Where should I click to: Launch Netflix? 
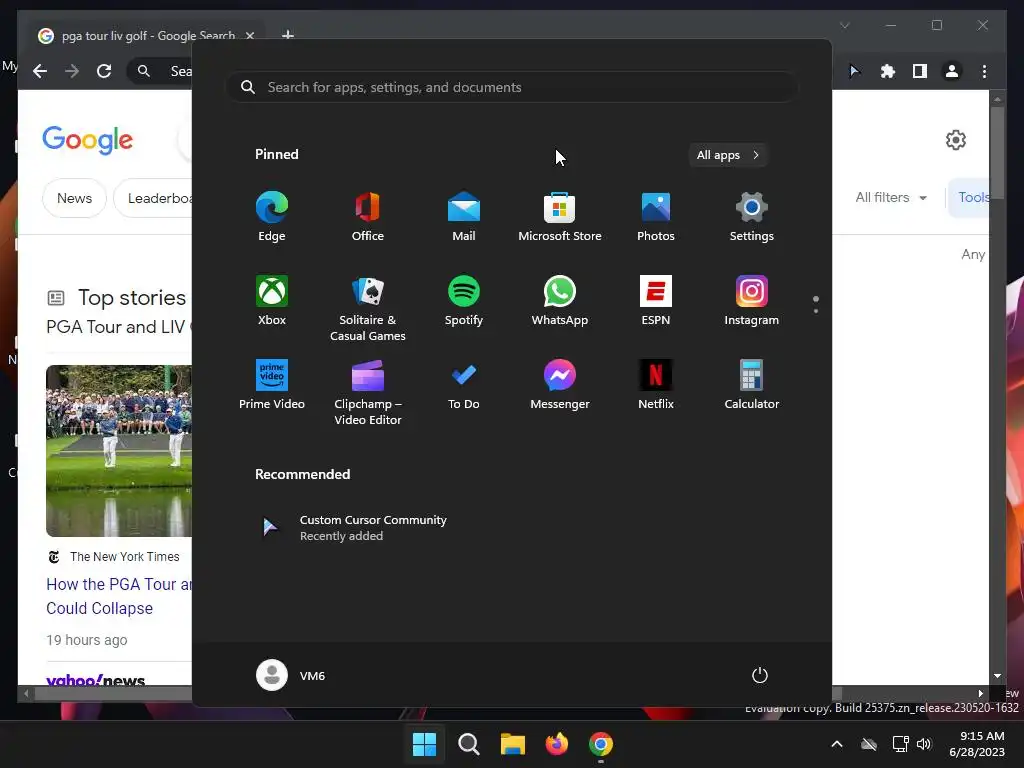click(656, 385)
